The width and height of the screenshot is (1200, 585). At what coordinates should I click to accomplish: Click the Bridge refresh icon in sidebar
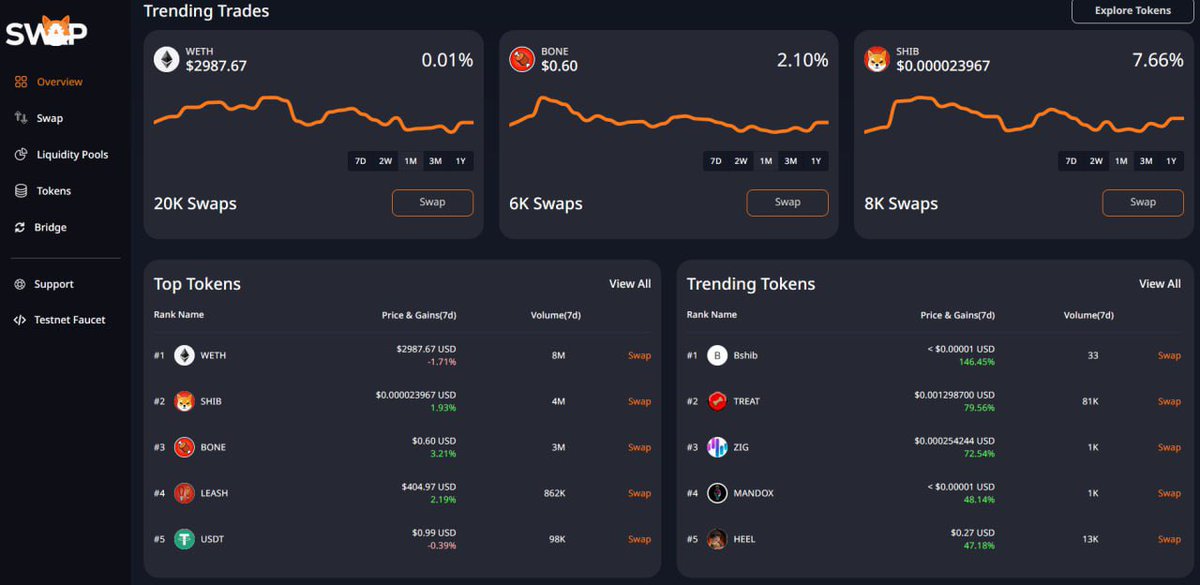click(x=20, y=228)
